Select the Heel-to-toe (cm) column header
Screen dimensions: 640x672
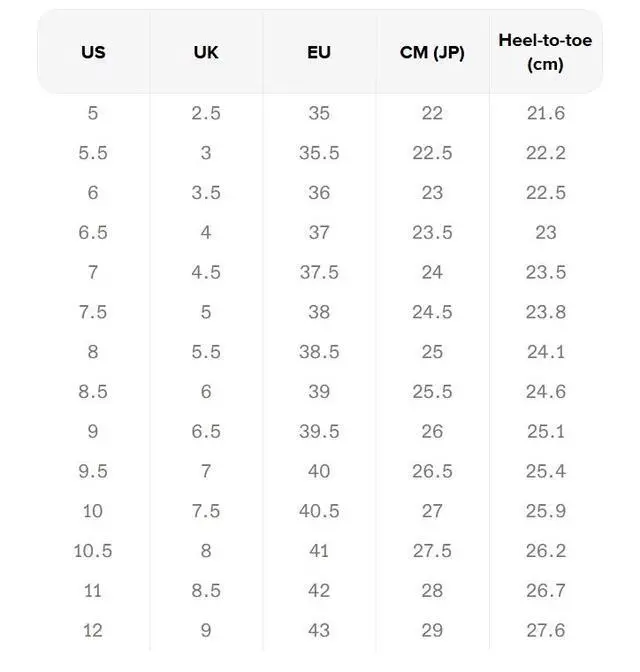[545, 53]
